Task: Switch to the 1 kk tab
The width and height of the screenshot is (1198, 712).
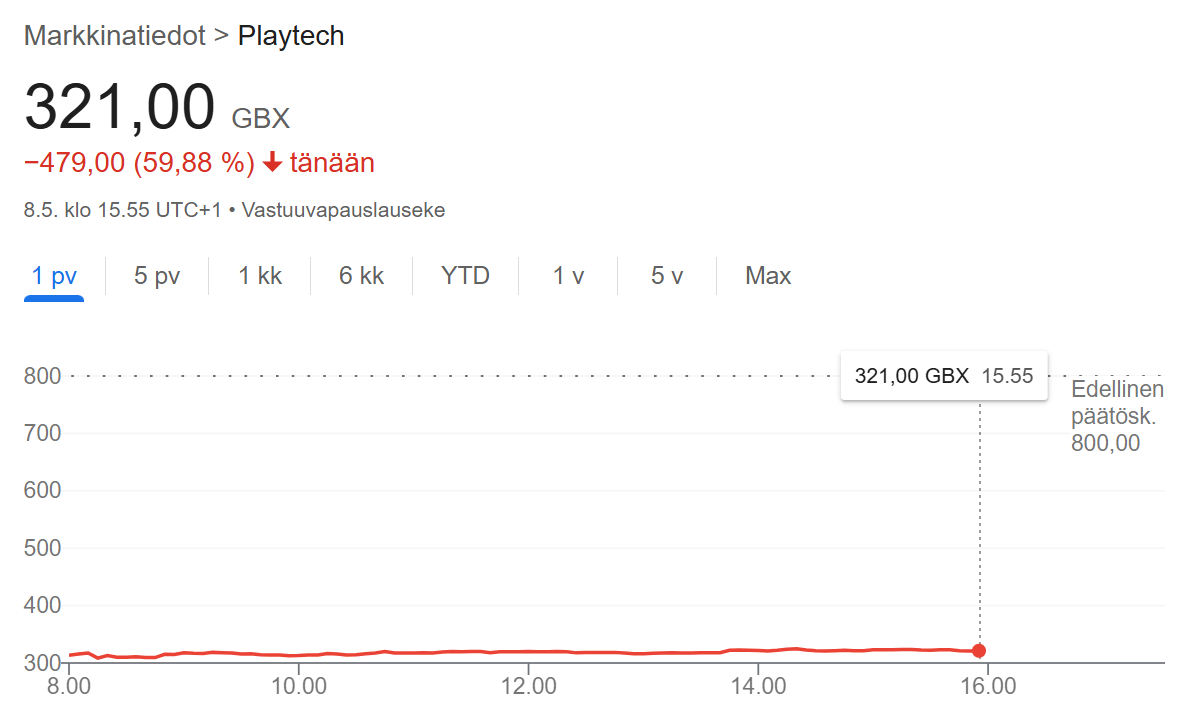Action: [x=260, y=276]
